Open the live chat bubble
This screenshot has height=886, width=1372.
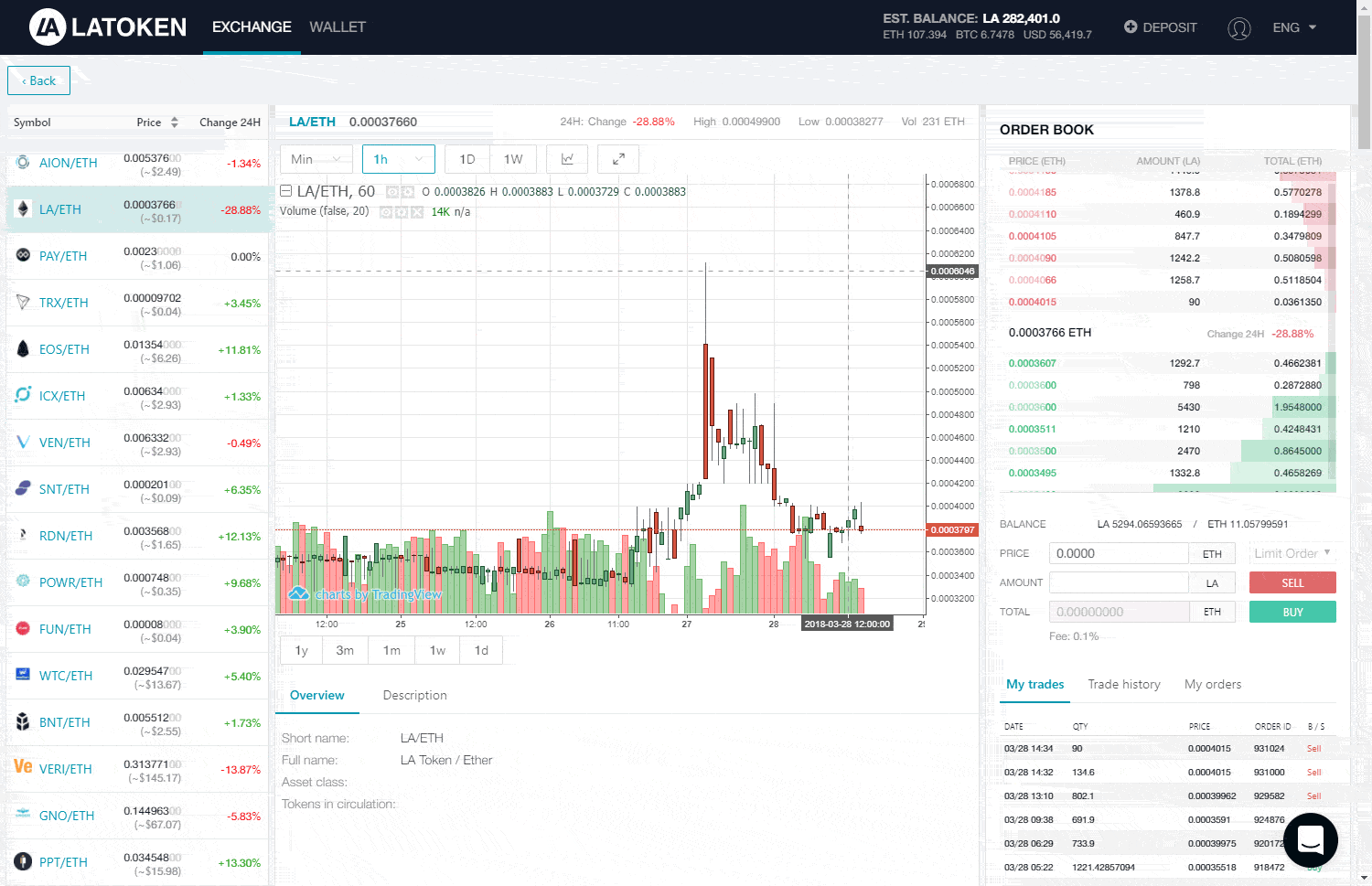(1311, 839)
